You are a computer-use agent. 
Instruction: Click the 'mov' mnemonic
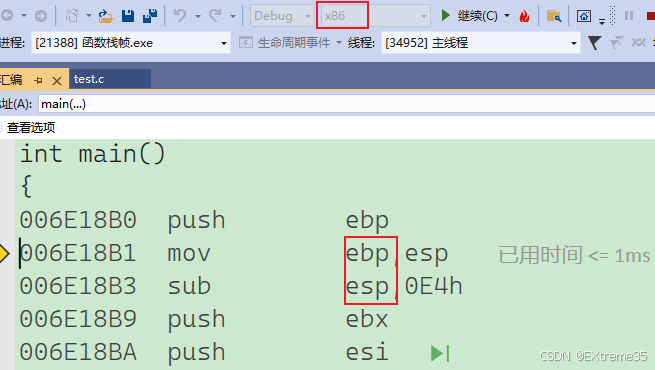(x=189, y=254)
